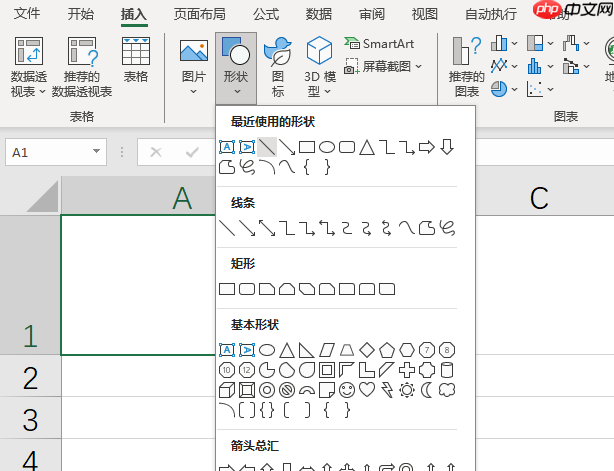
Task: Choose the decagon labeled 10
Action: point(227,370)
